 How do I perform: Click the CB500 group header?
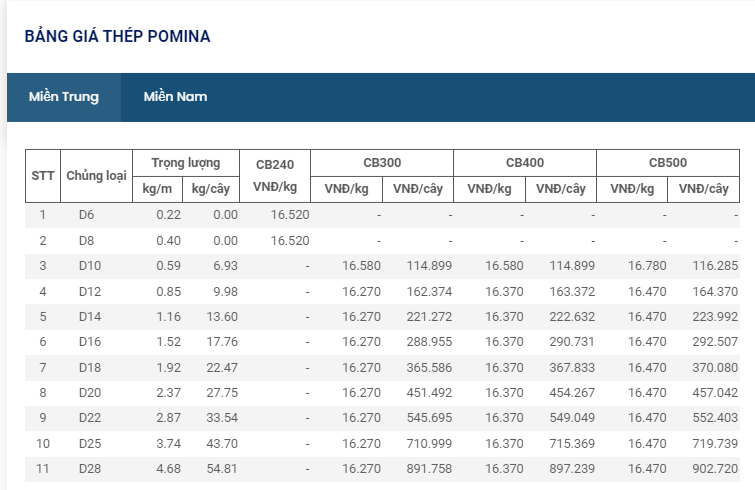pos(668,162)
